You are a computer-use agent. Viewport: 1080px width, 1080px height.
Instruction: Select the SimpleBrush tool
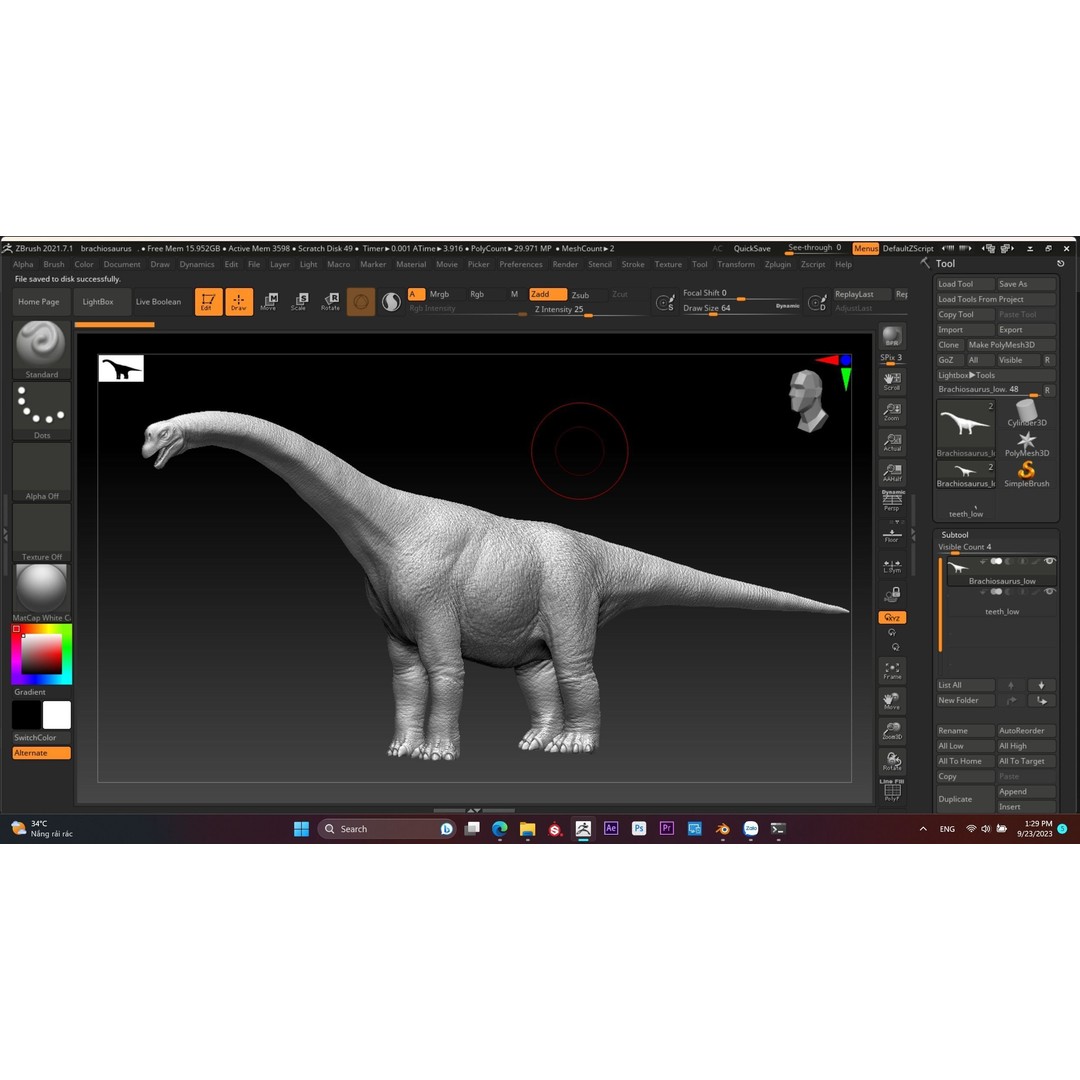click(1026, 474)
